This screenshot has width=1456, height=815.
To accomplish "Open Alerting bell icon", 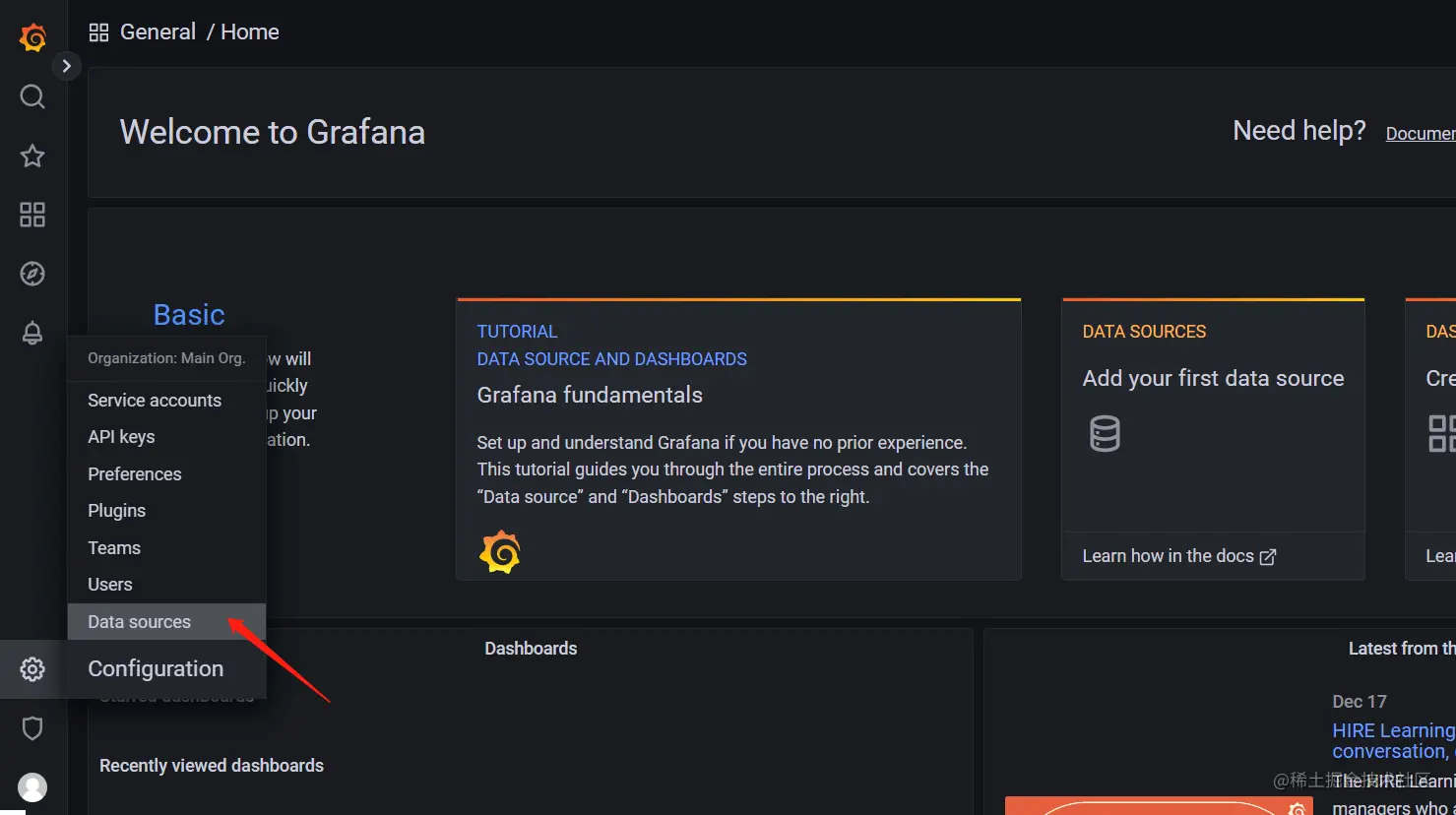I will (x=32, y=333).
